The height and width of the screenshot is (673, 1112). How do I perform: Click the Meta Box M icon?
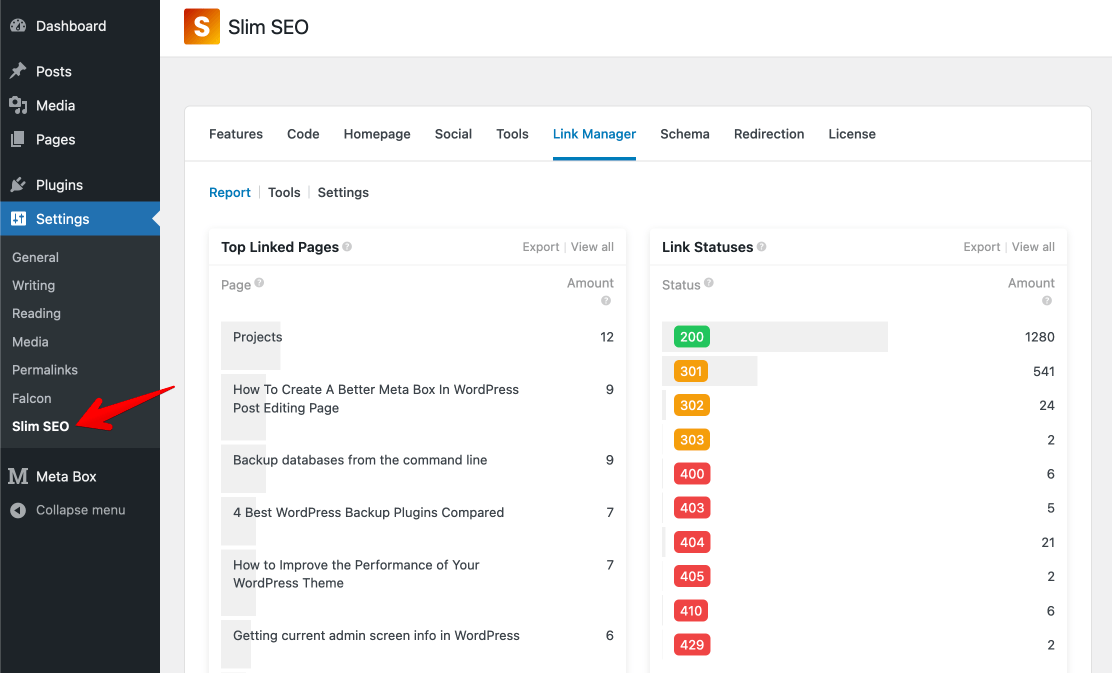pyautogui.click(x=18, y=476)
